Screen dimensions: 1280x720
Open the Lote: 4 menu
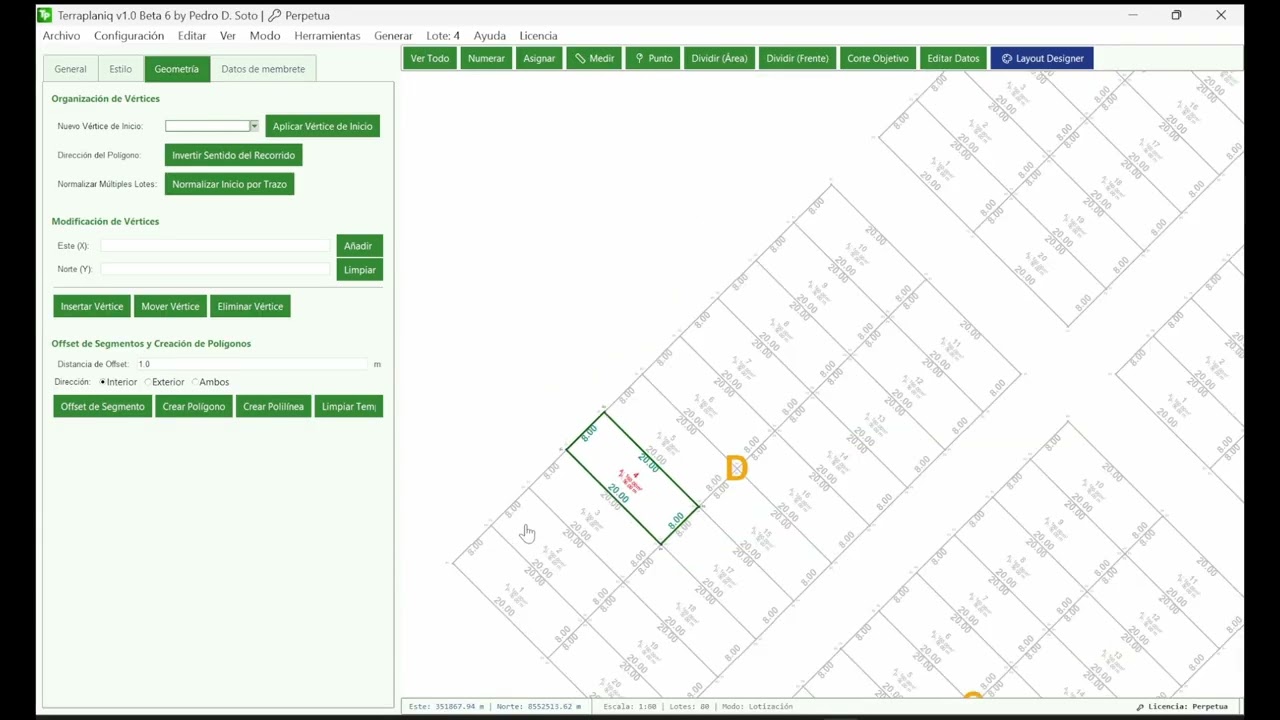tap(443, 35)
